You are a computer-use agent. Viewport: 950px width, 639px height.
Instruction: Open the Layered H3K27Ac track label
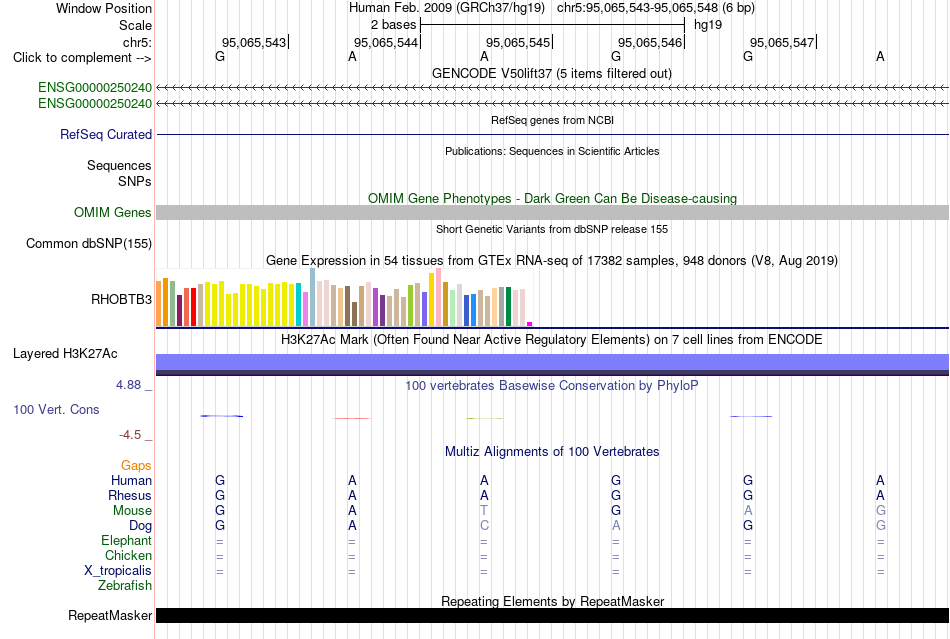pos(65,354)
